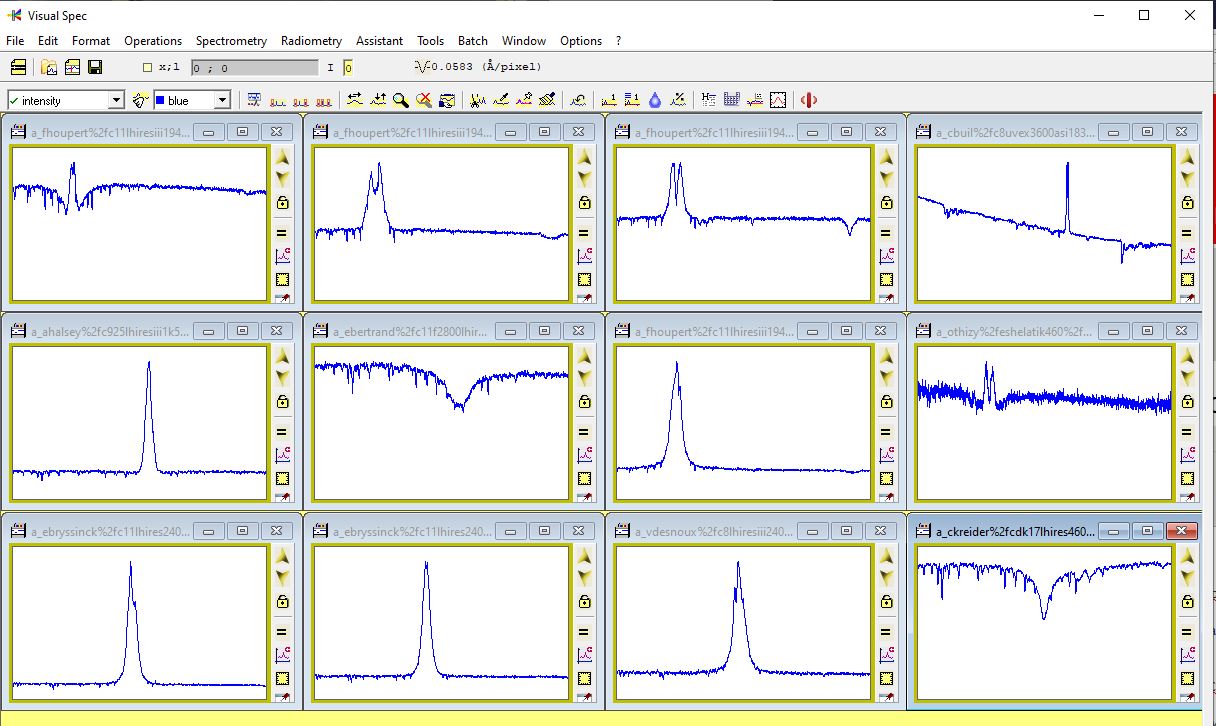Maximize the ebertrand spectrum window
Image resolution: width=1216 pixels, height=726 pixels.
pyautogui.click(x=544, y=330)
